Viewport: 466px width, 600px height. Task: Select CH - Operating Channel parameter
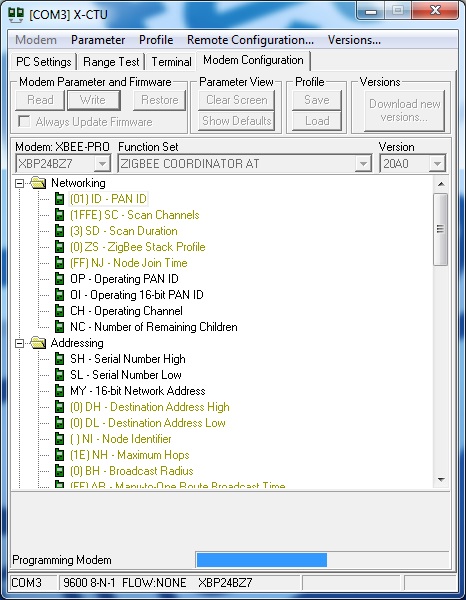[x=126, y=311]
